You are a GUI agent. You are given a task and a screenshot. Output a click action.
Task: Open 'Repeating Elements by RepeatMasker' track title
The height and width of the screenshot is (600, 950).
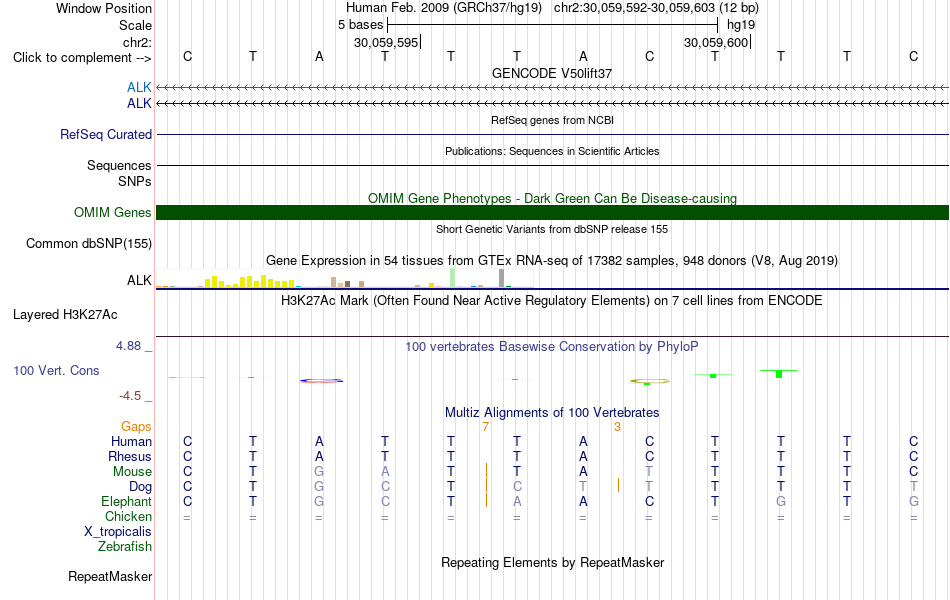pos(552,562)
